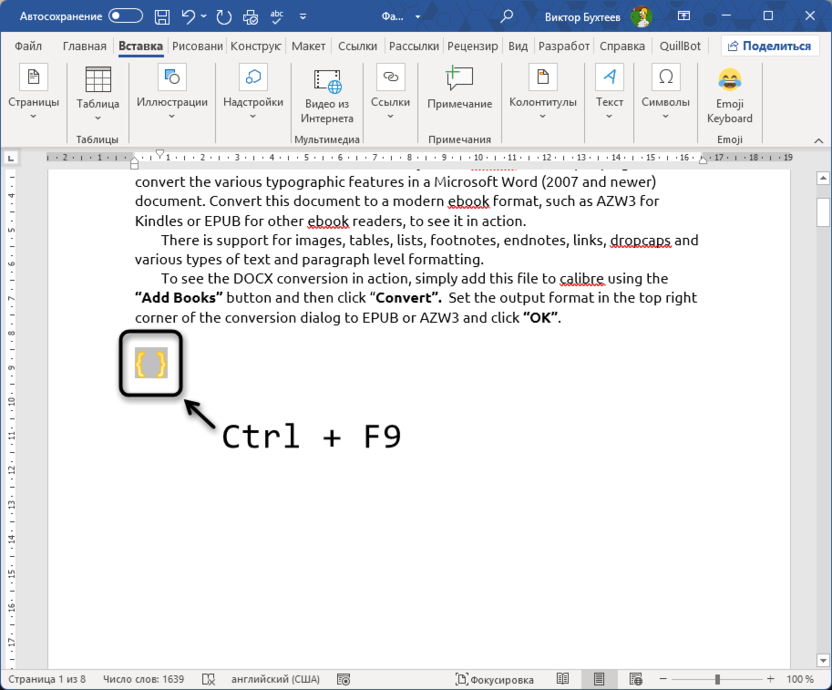This screenshot has height=690, width=832.
Task: Open Emoji Keyboard from the ribbon
Action: 729,95
